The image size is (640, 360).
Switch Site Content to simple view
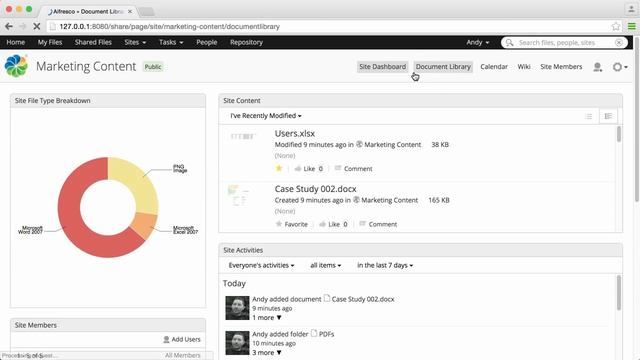tap(588, 116)
